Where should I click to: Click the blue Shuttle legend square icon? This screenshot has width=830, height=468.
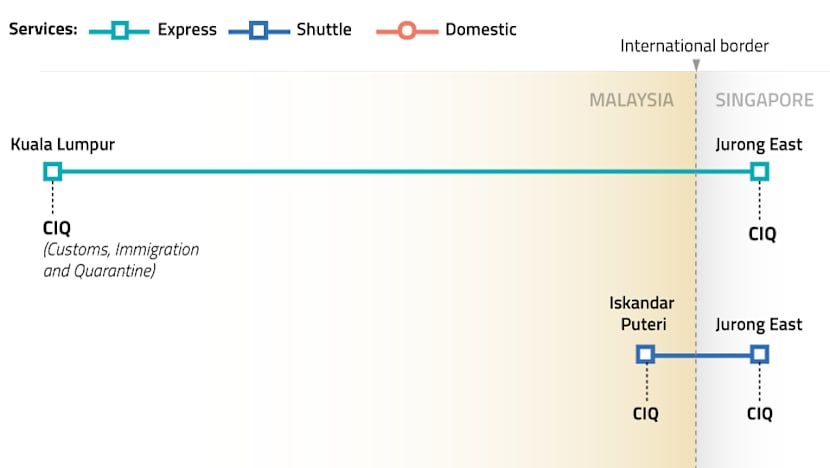coord(258,30)
